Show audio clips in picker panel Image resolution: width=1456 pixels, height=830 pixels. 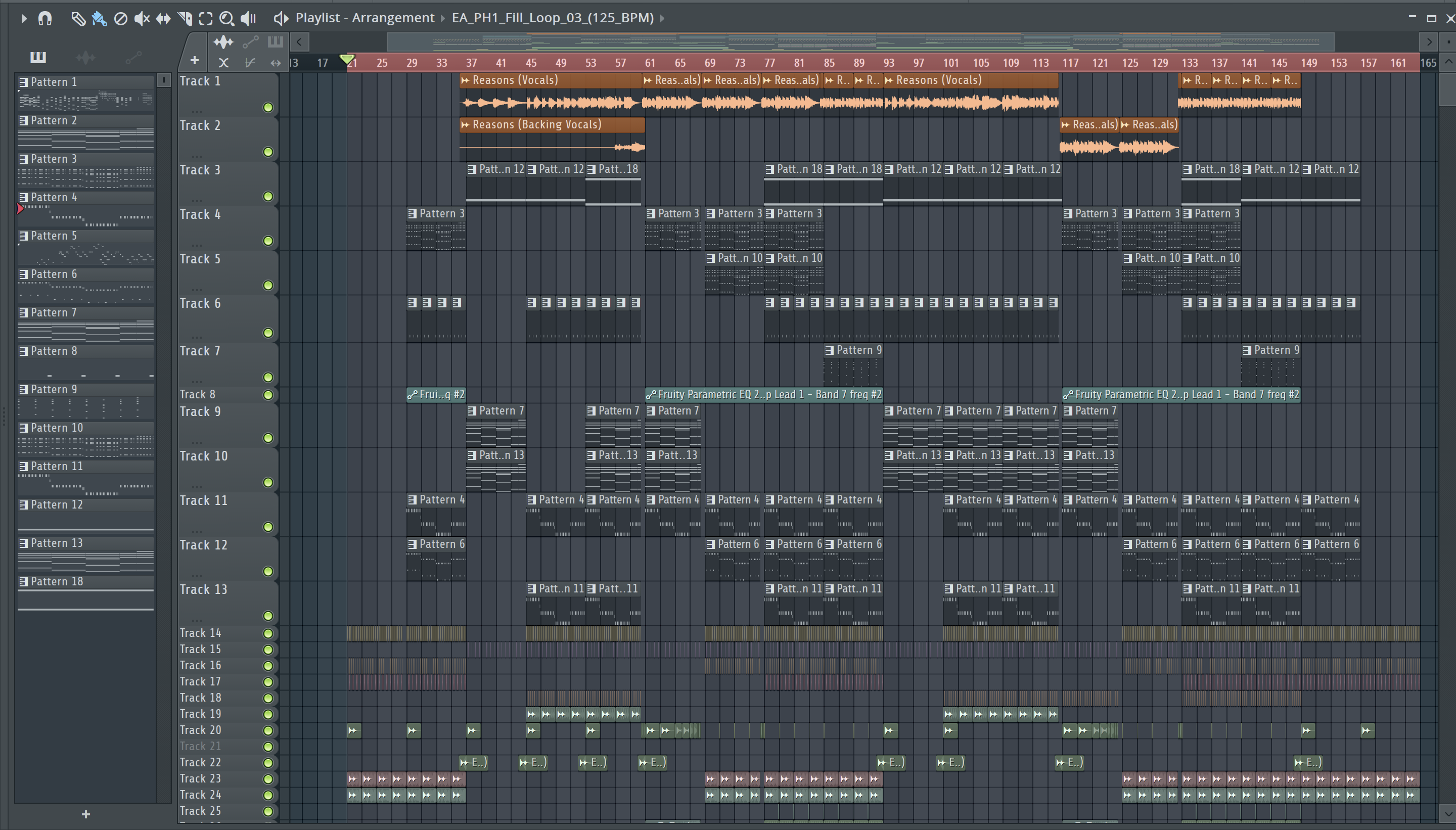pyautogui.click(x=85, y=57)
